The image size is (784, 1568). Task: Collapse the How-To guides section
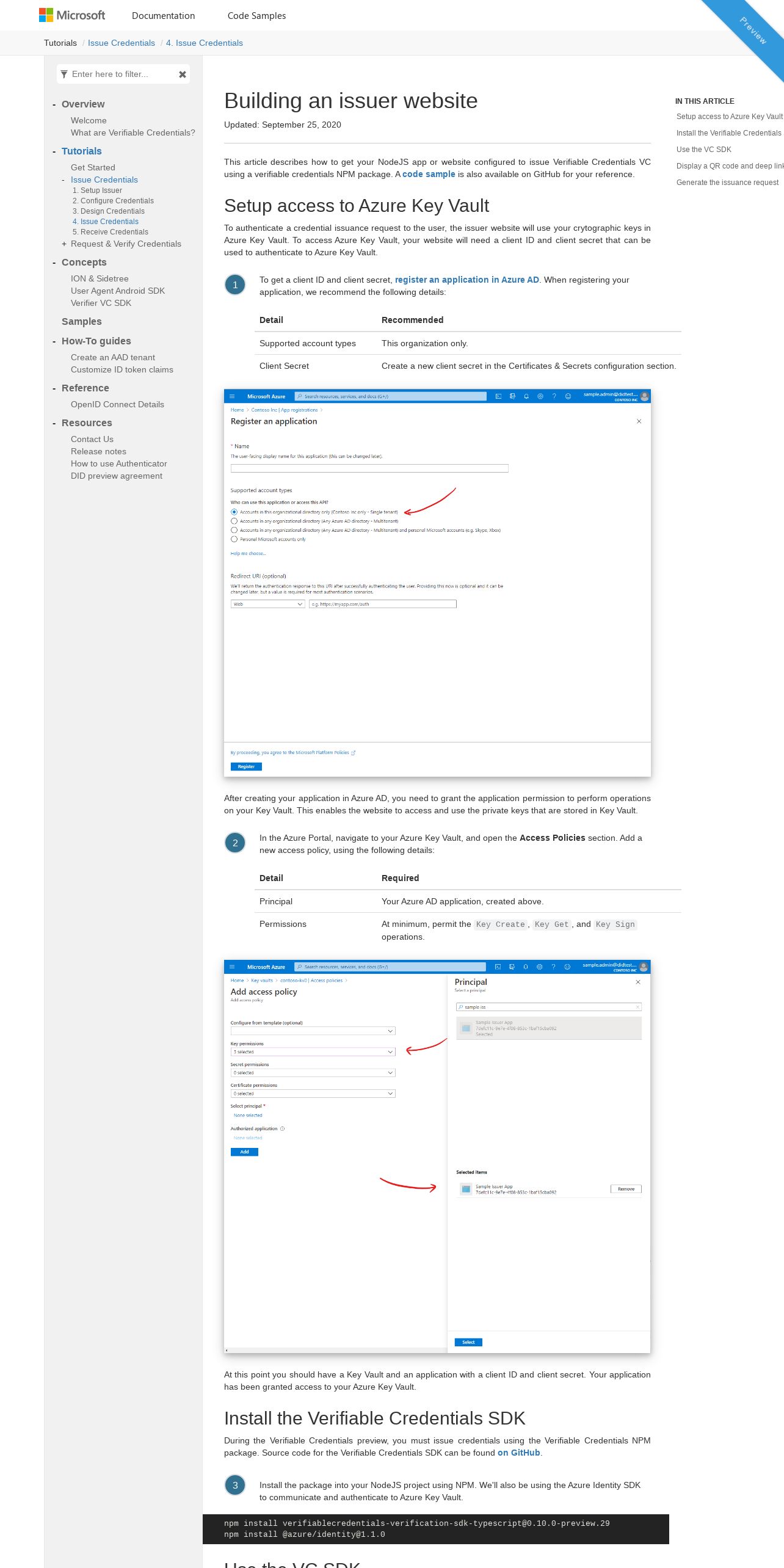pyautogui.click(x=54, y=341)
